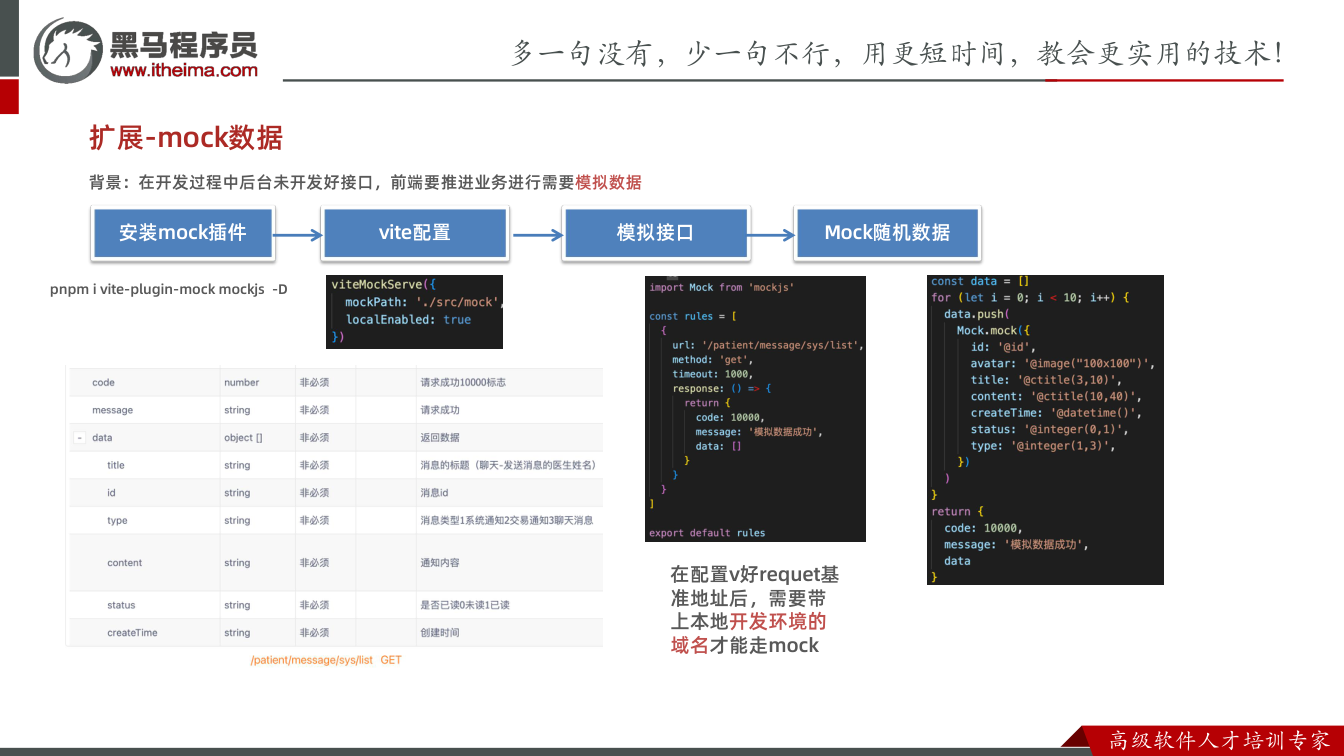Click the /patient/message/sys/list GET caption
1344x756 pixels.
[x=326, y=660]
